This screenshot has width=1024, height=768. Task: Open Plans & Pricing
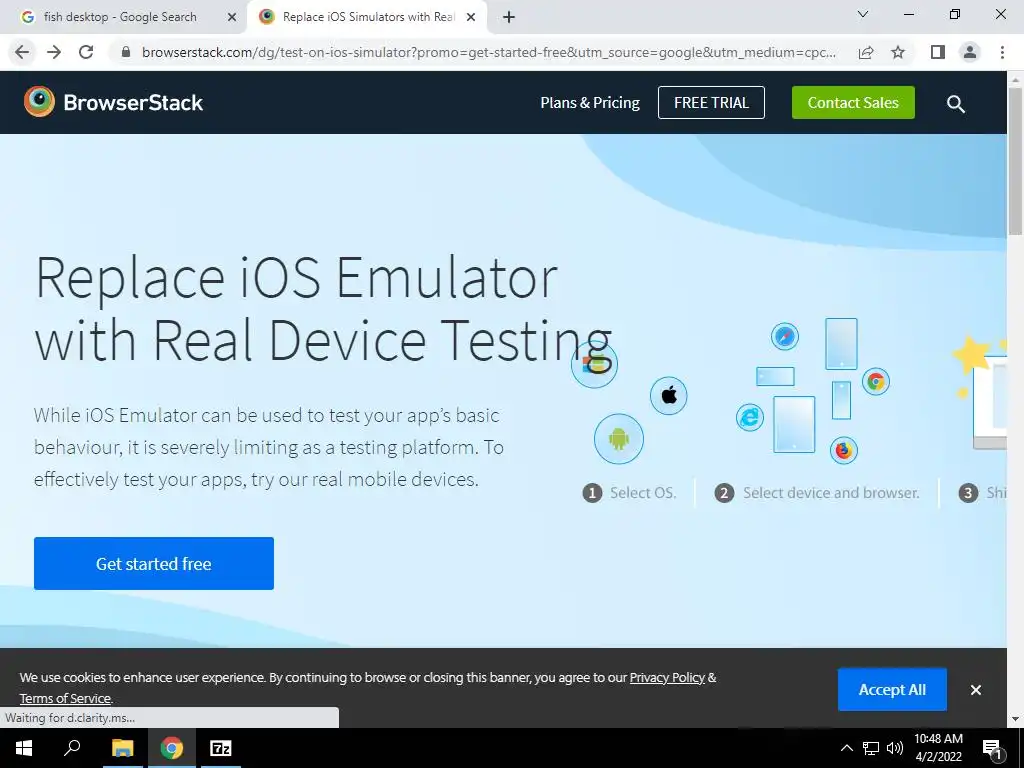tap(590, 103)
